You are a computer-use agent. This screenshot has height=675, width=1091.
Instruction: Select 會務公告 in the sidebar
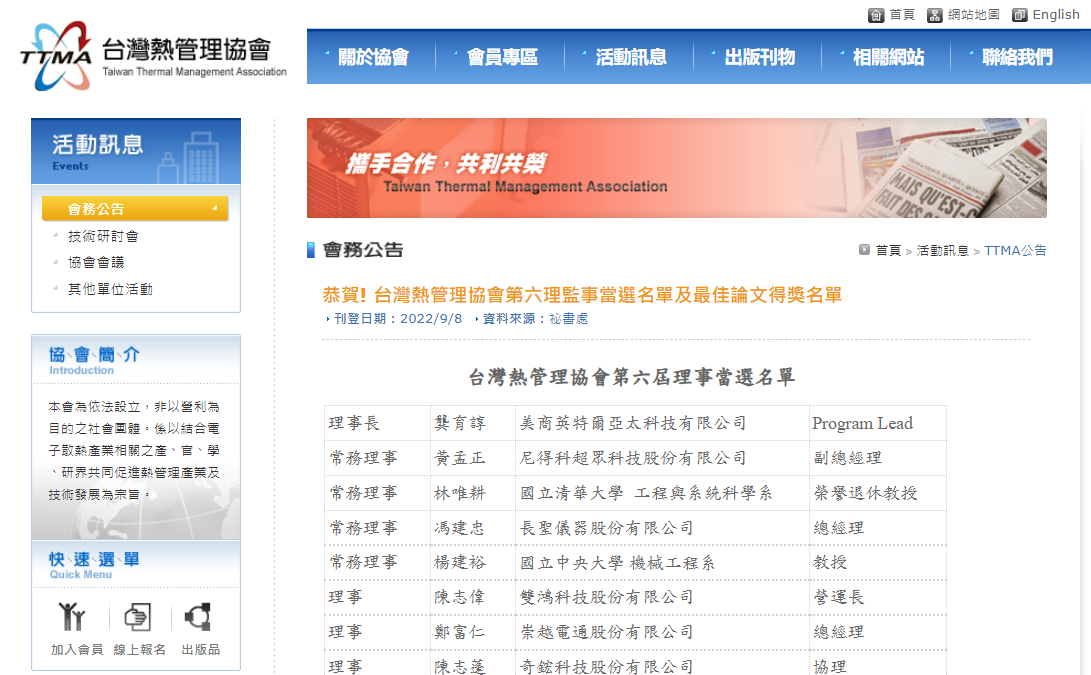135,209
